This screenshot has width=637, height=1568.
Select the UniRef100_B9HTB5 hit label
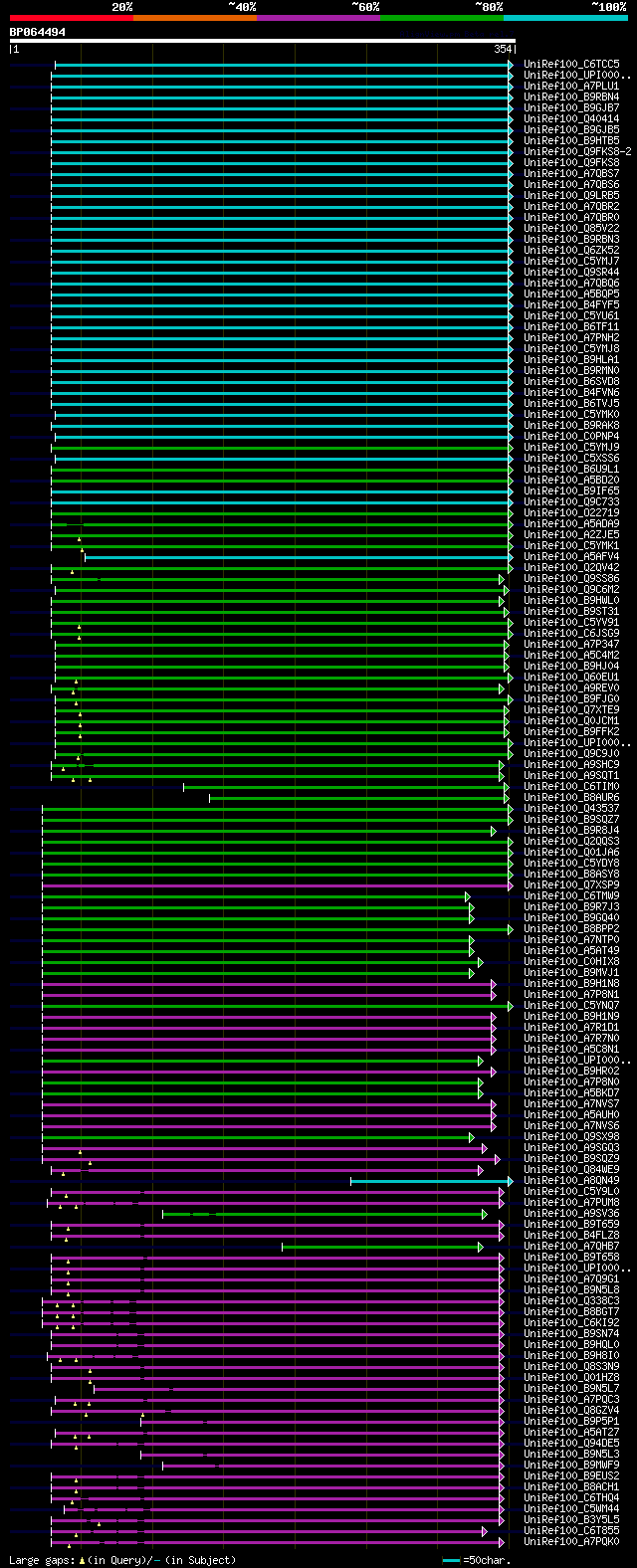[x=571, y=140]
